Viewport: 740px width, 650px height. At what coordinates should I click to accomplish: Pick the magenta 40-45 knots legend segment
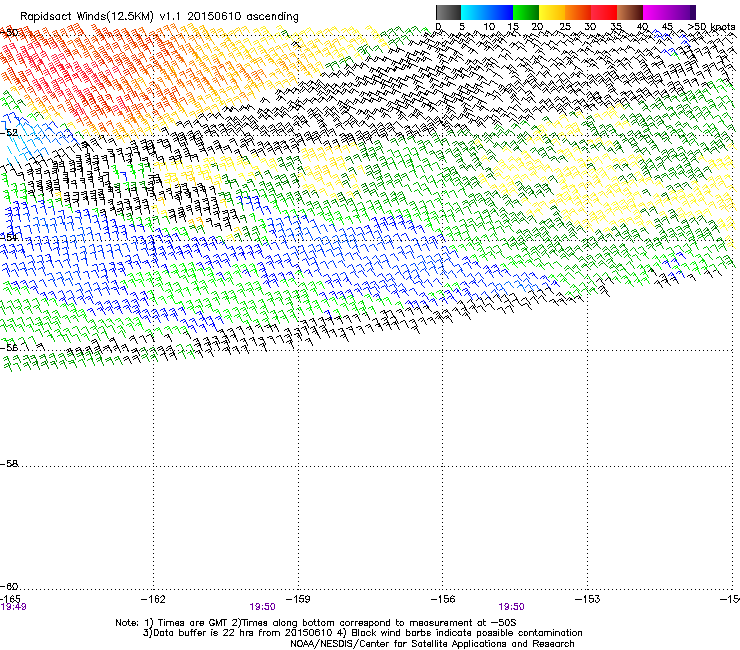(656, 12)
